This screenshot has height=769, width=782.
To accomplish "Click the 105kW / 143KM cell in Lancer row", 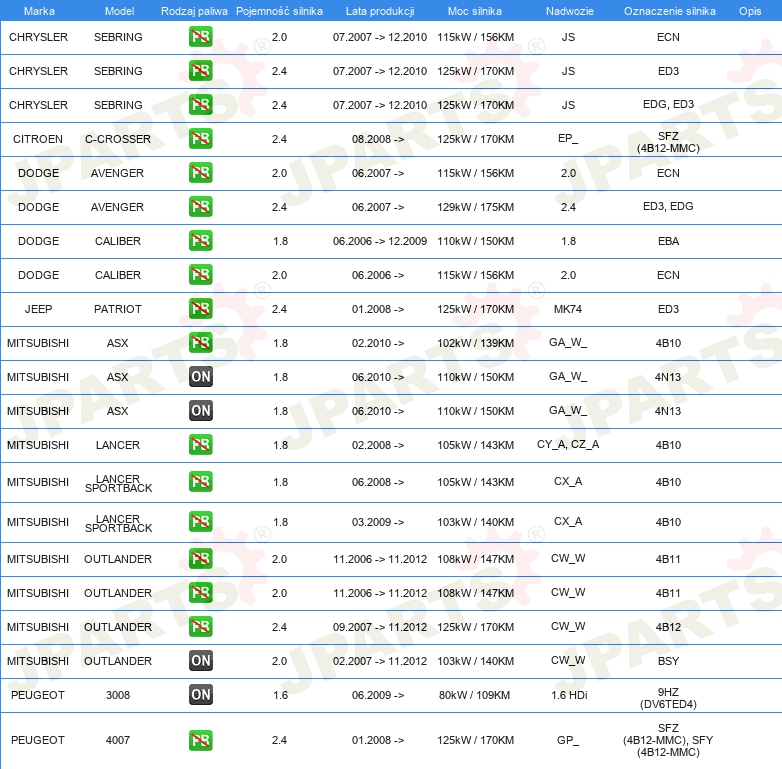I will click(x=475, y=445).
